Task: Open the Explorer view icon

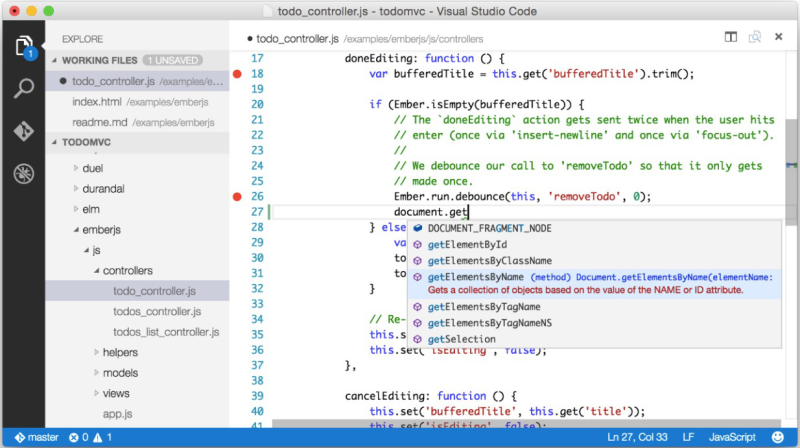Action: click(x=23, y=47)
